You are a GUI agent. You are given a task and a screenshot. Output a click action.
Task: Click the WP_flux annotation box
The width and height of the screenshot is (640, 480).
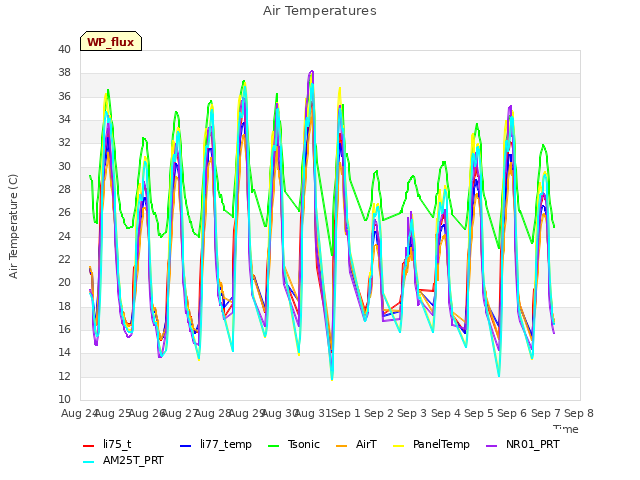(x=111, y=41)
